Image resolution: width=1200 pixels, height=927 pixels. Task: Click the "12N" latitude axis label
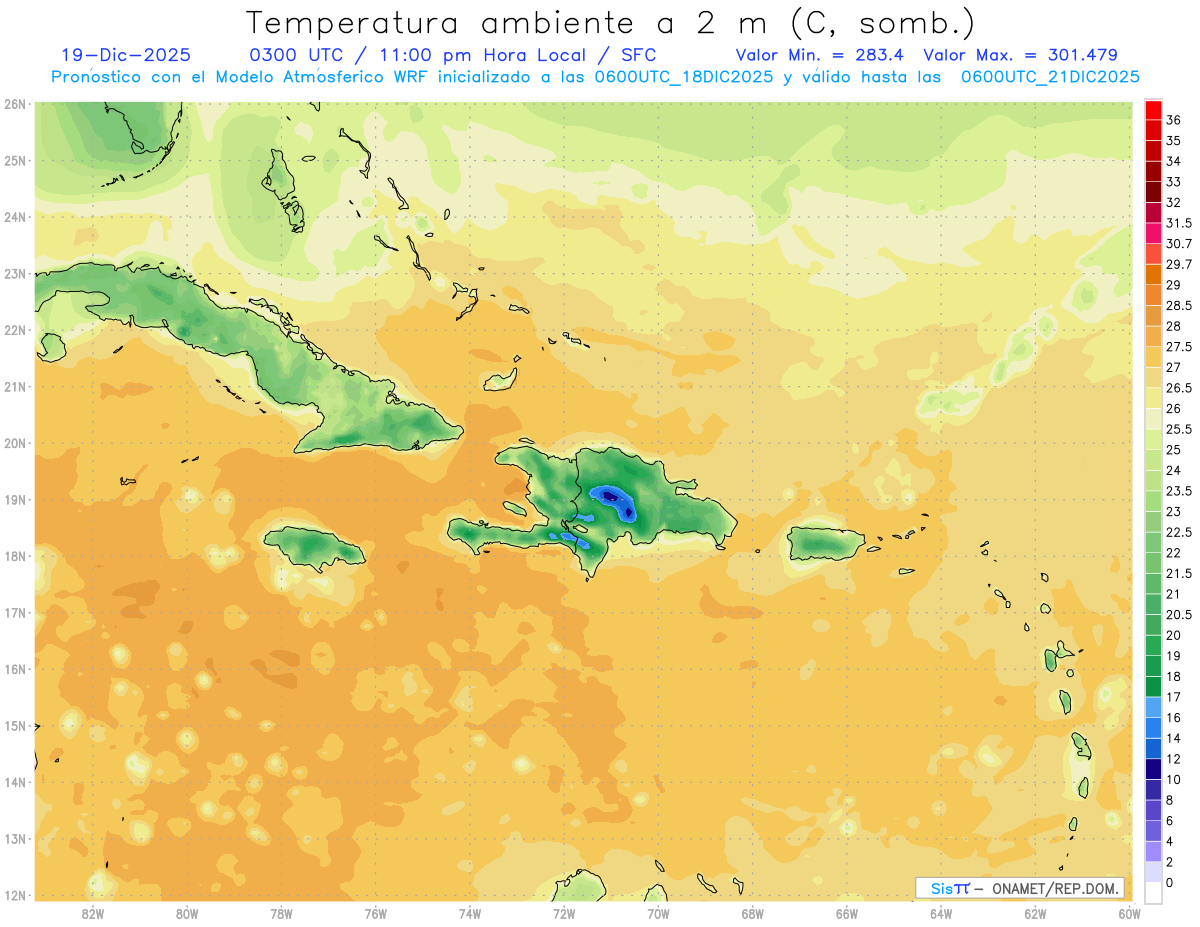click(x=14, y=895)
